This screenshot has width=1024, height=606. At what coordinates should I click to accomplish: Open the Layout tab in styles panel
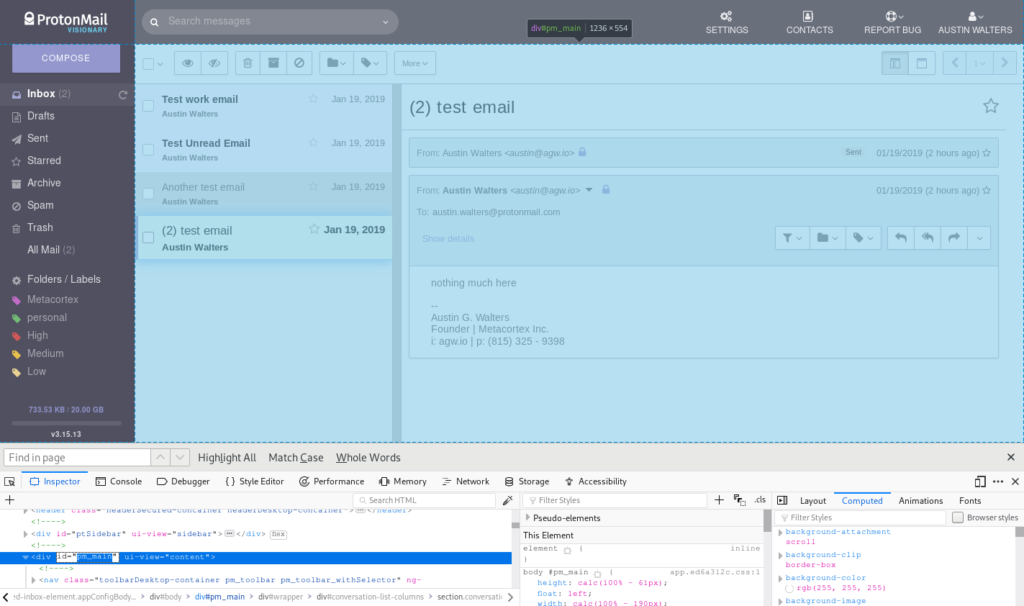pyautogui.click(x=812, y=500)
